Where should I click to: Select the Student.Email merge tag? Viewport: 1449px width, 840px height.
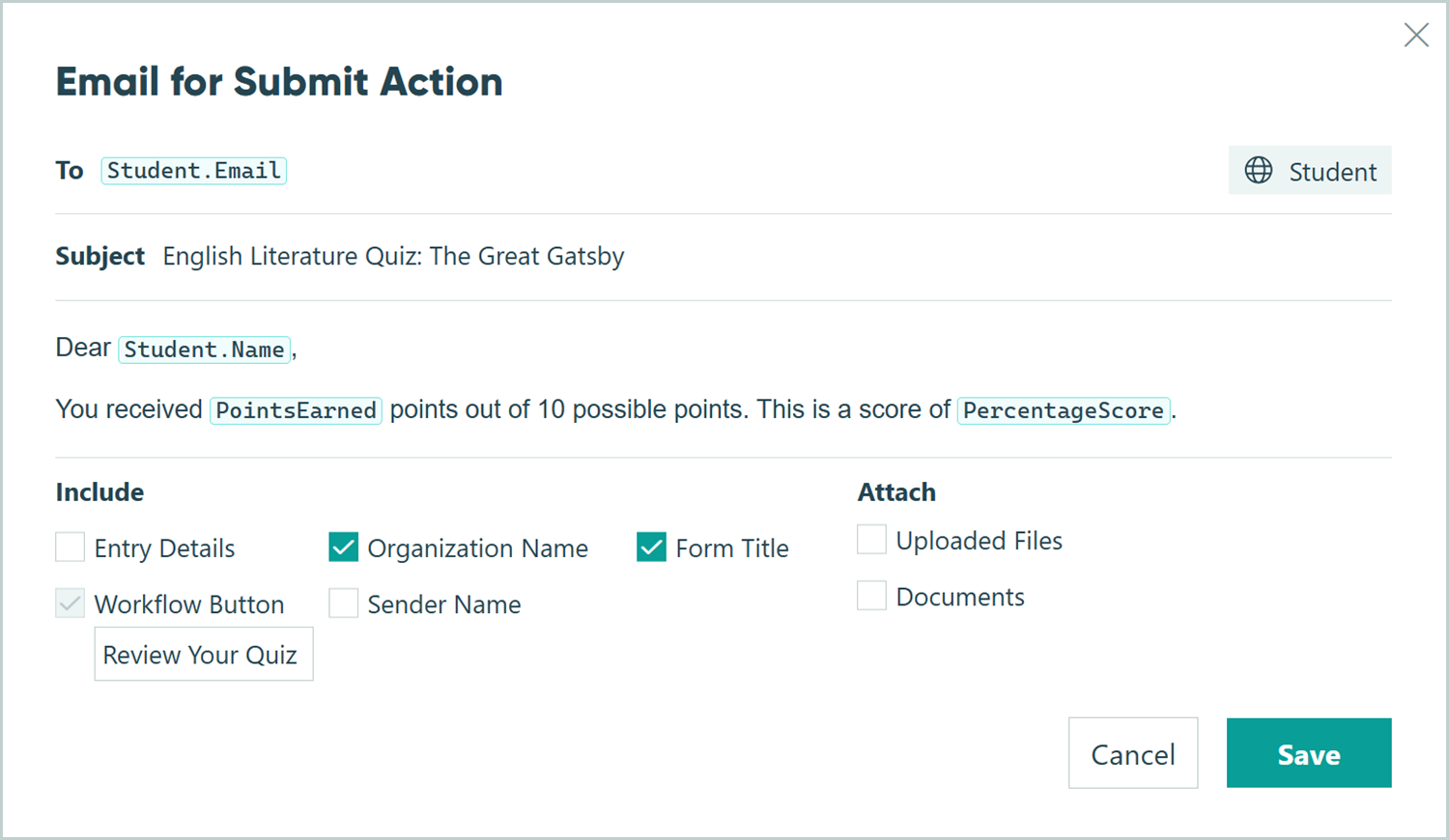tap(193, 170)
